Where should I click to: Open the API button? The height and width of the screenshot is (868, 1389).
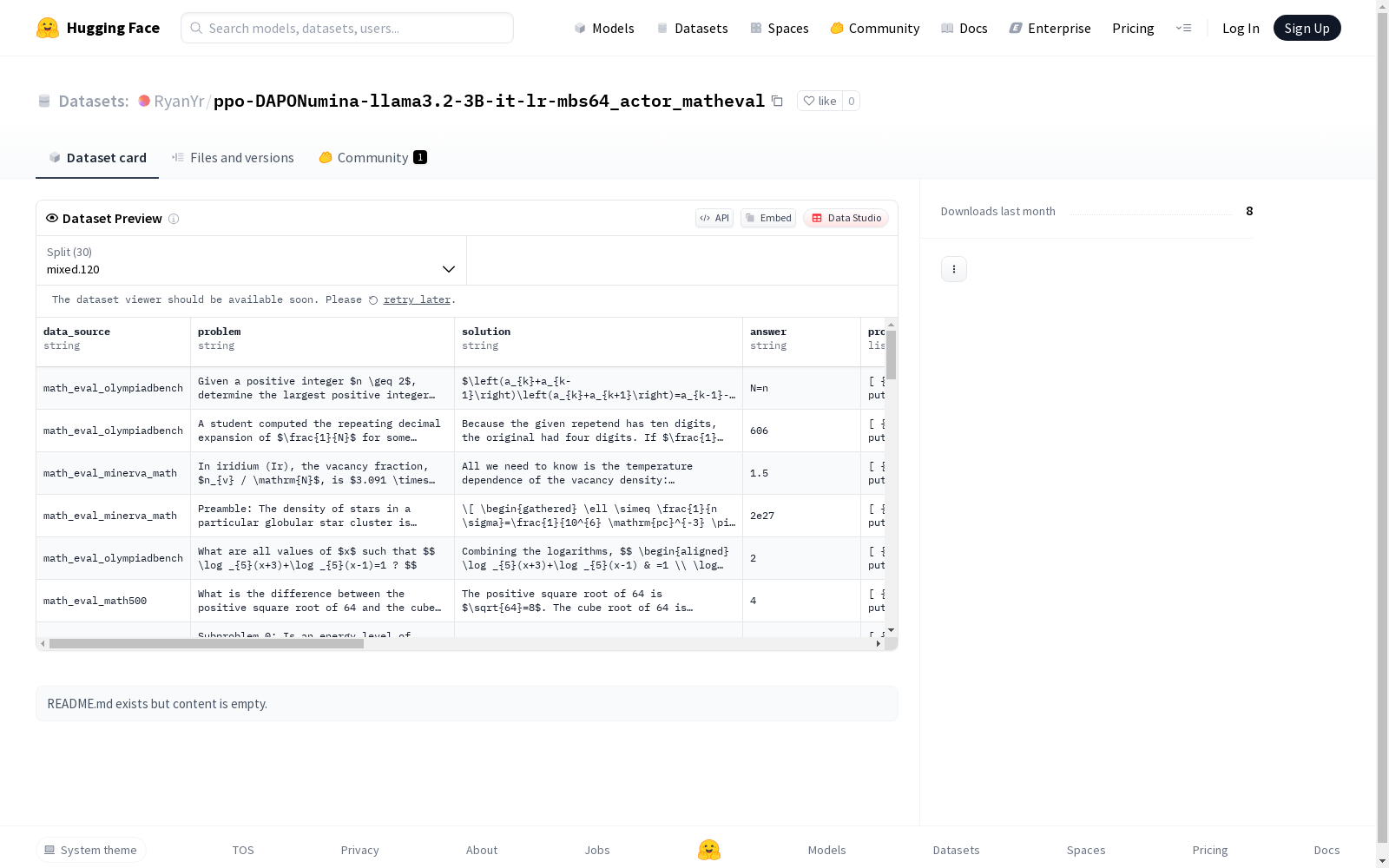coord(714,218)
